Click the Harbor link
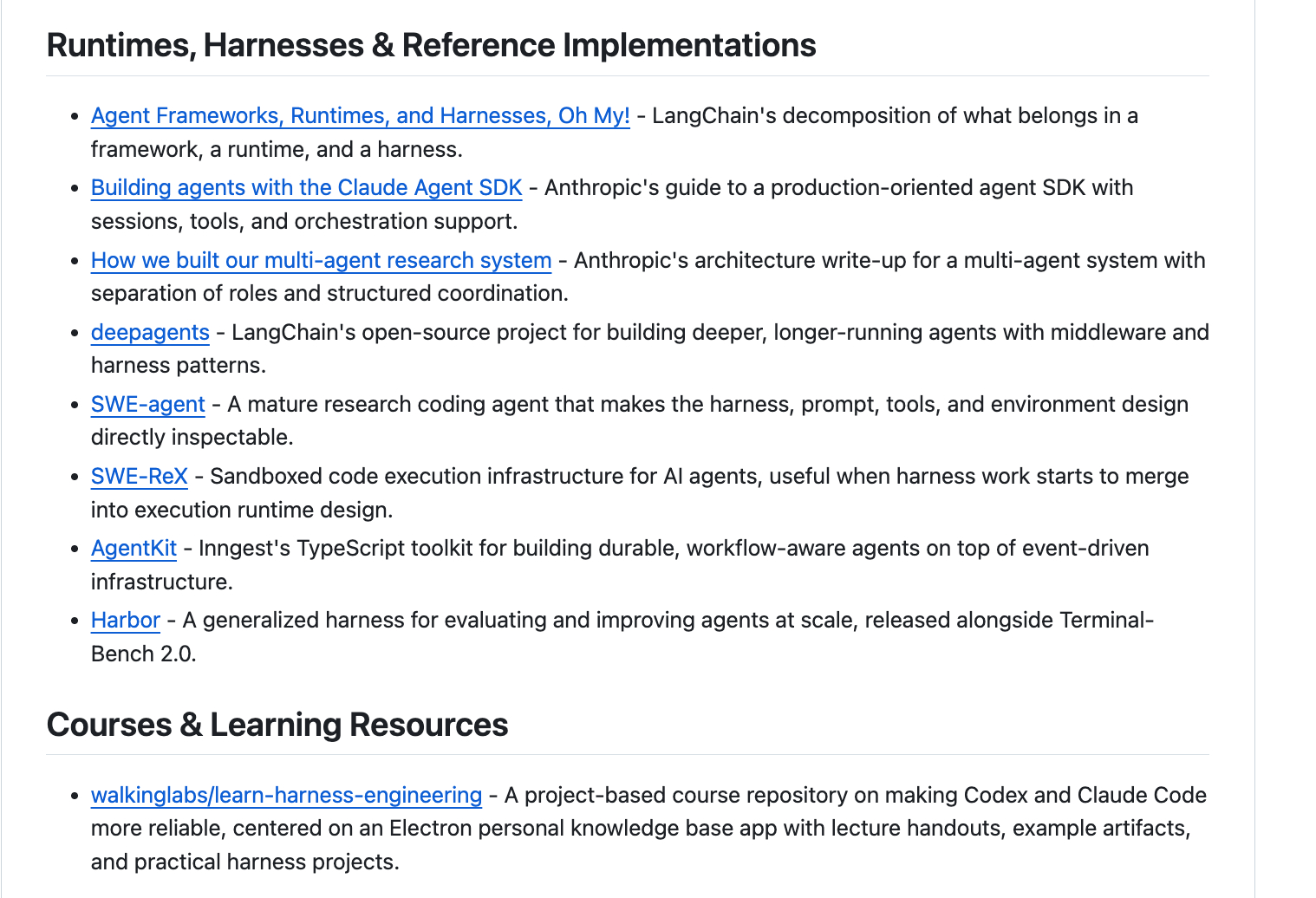Screen dimensions: 1316x898 click(x=126, y=620)
